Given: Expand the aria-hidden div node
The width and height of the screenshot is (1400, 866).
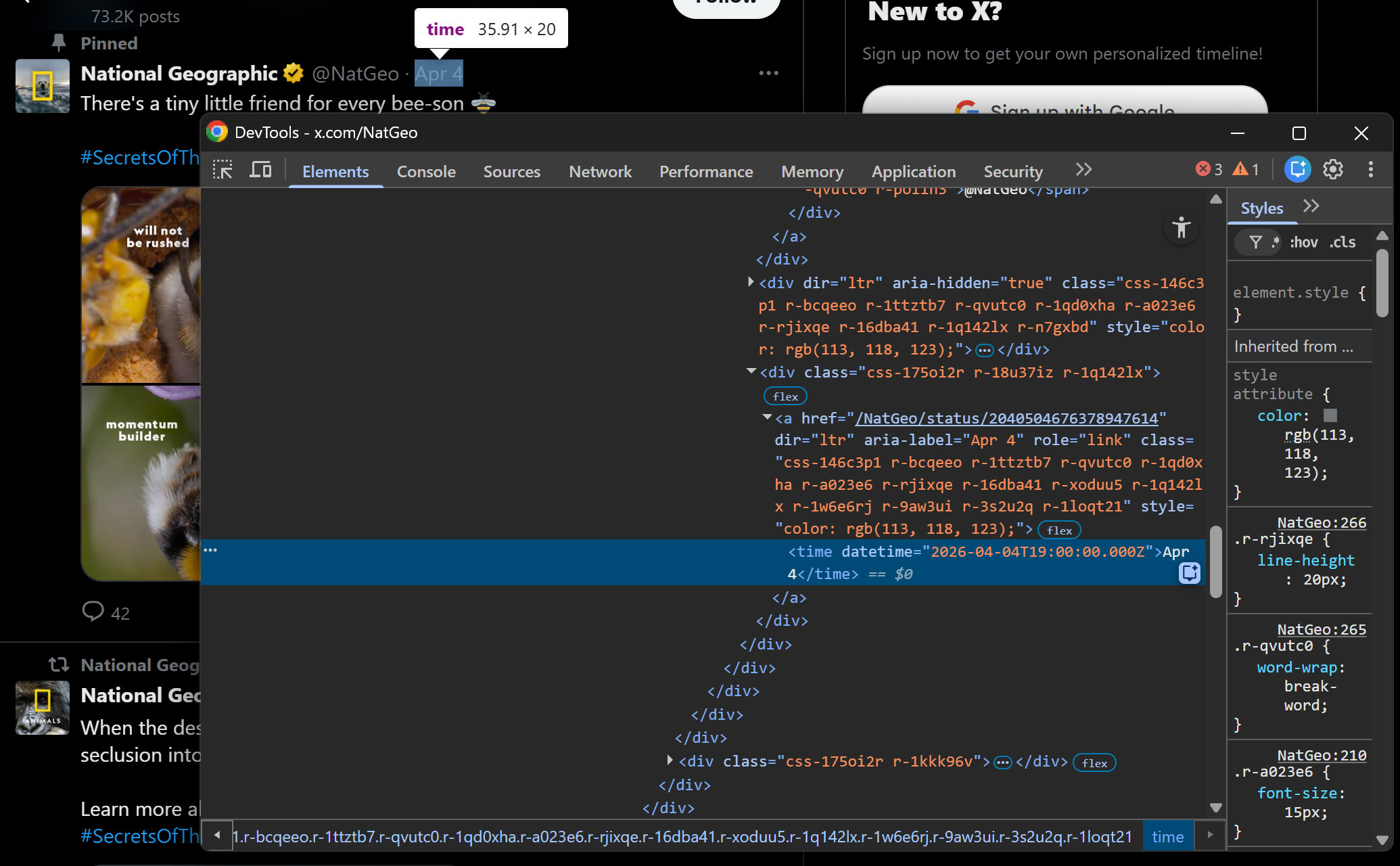Looking at the screenshot, I should coord(750,281).
